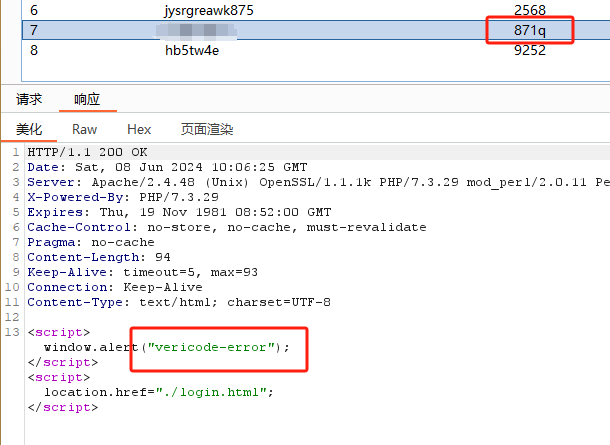Select row 8 payload hb5tw4e
The image size is (610, 445).
point(192,50)
